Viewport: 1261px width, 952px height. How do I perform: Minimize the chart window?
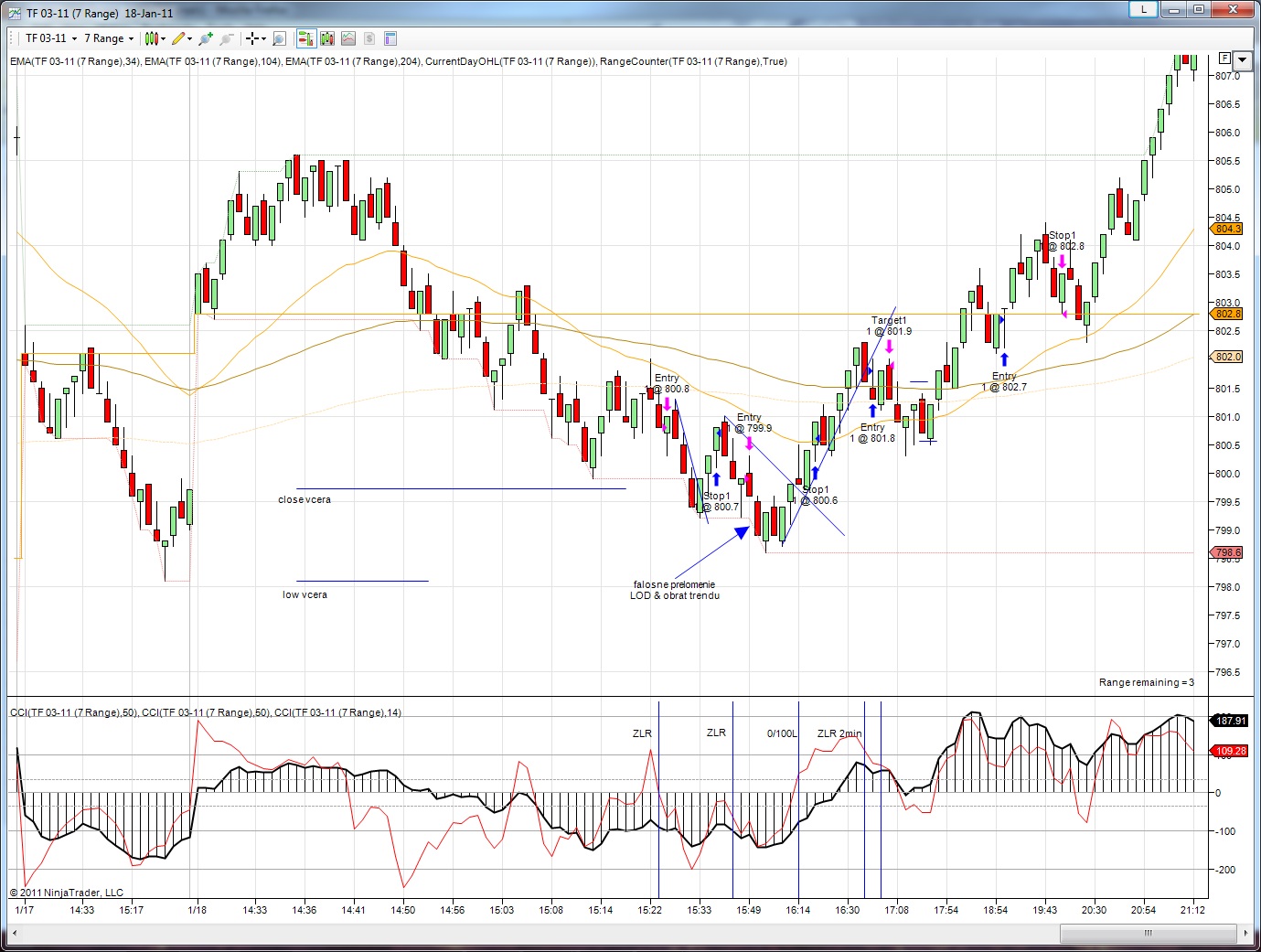click(1174, 9)
